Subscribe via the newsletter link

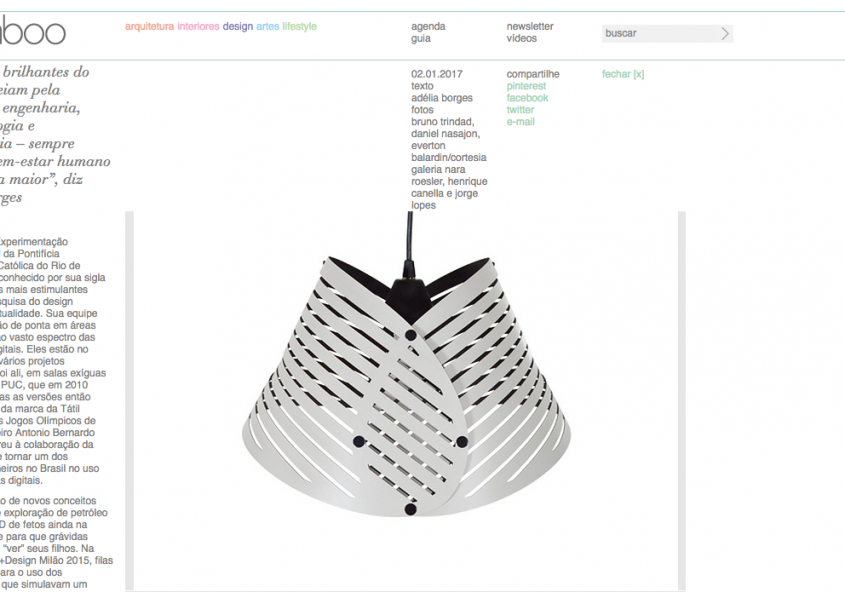pyautogui.click(x=530, y=26)
